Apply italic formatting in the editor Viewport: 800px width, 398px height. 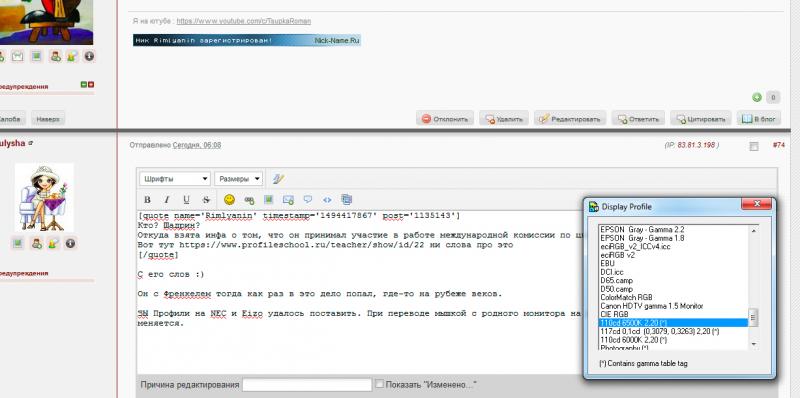[x=166, y=200]
